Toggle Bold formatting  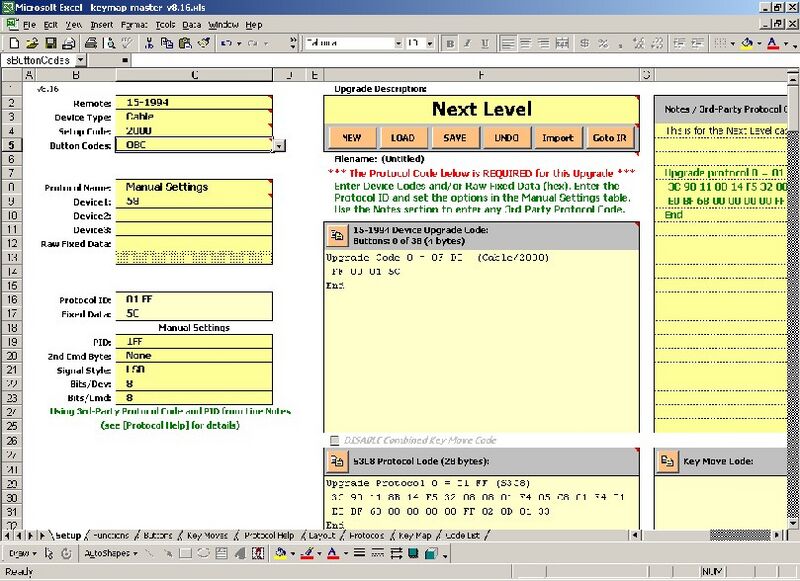pos(450,43)
